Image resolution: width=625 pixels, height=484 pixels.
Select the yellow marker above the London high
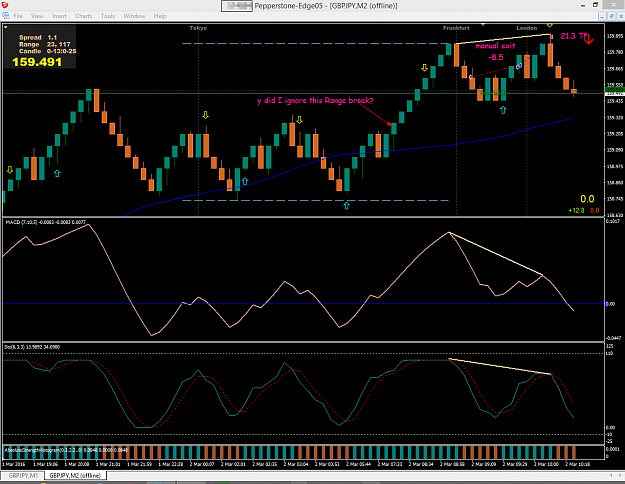[x=550, y=25]
